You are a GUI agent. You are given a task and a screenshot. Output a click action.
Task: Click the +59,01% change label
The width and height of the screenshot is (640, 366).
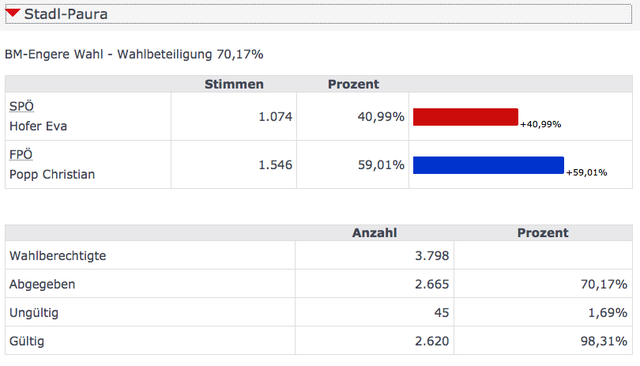[x=586, y=173]
